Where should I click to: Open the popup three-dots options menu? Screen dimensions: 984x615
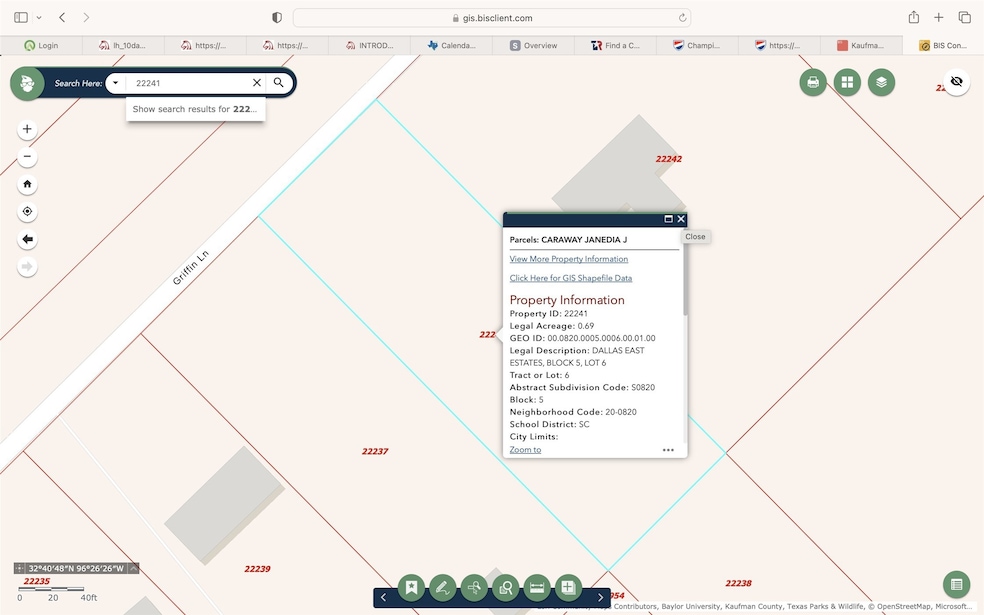668,450
